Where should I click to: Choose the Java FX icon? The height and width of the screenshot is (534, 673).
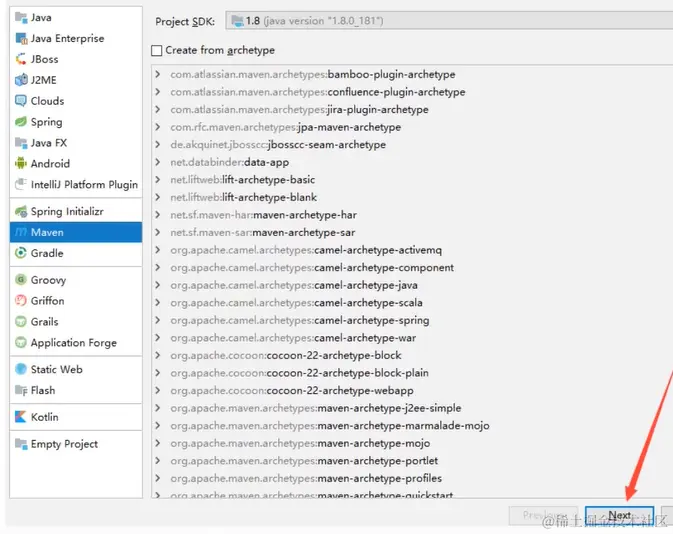coord(21,143)
